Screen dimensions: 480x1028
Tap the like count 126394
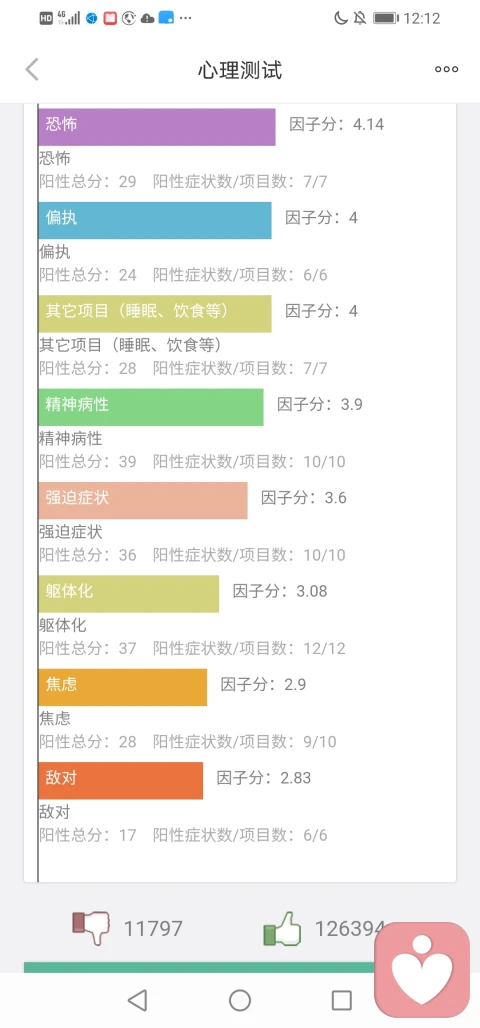(x=350, y=929)
